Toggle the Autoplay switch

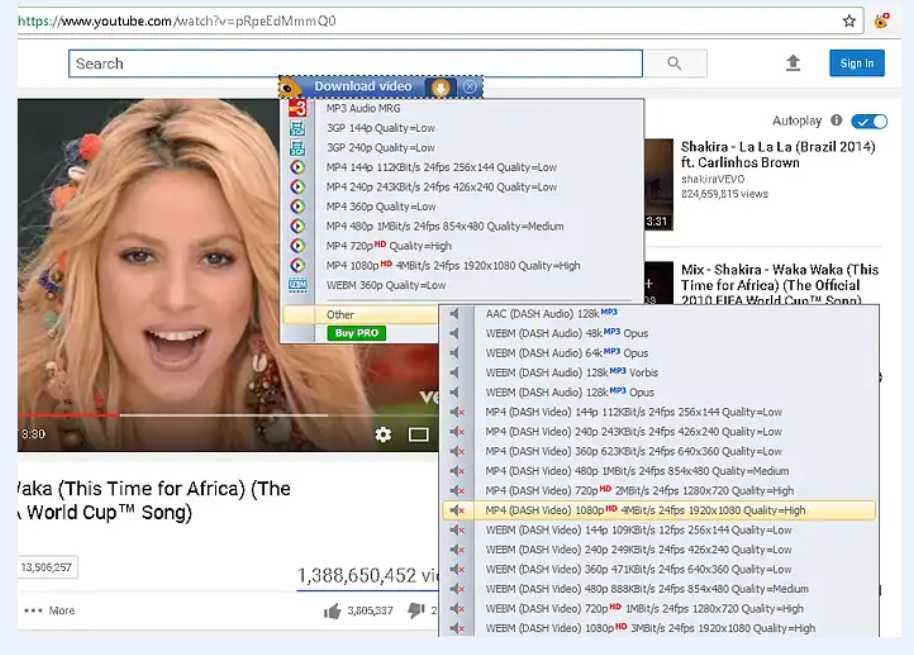point(869,121)
